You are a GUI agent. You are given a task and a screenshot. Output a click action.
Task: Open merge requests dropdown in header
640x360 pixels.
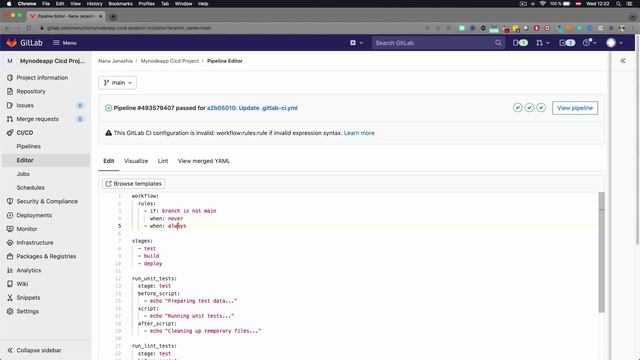543,43
